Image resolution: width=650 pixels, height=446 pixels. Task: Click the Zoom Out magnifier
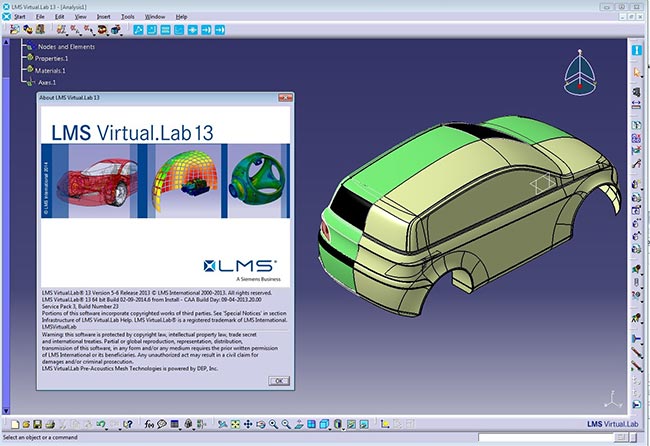pyautogui.click(x=286, y=424)
